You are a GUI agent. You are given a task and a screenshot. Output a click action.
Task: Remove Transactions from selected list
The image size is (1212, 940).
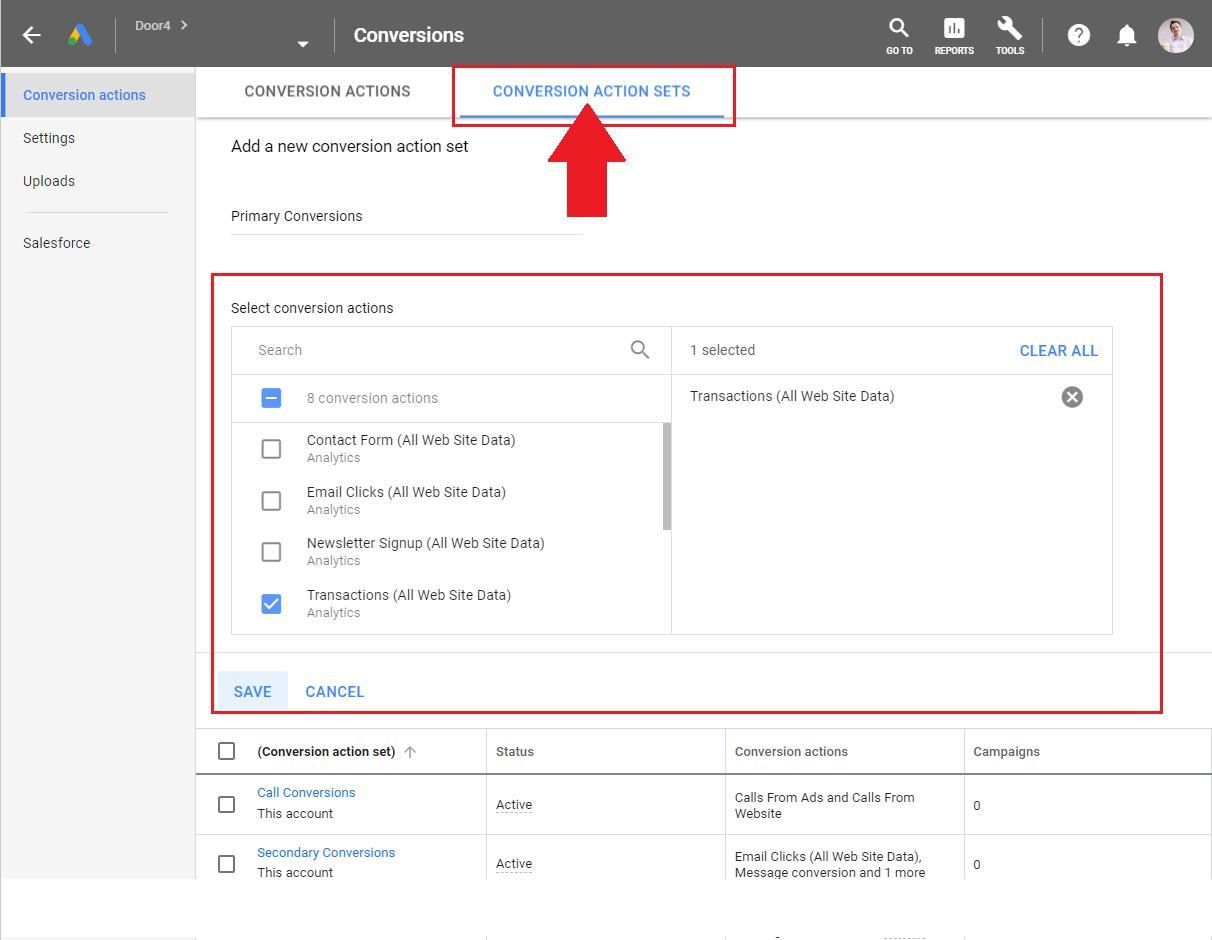click(1072, 397)
